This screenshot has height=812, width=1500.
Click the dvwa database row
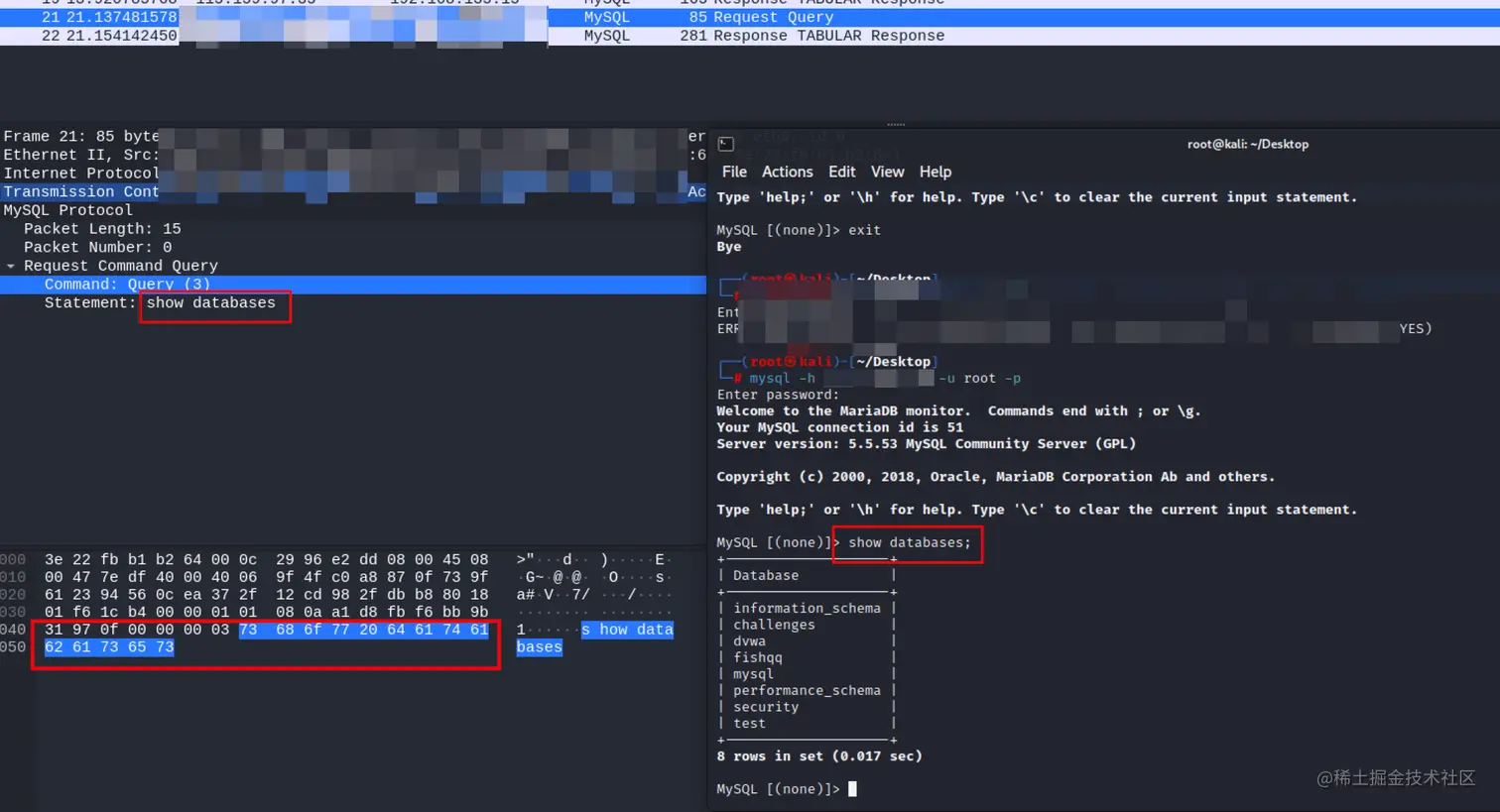click(749, 641)
